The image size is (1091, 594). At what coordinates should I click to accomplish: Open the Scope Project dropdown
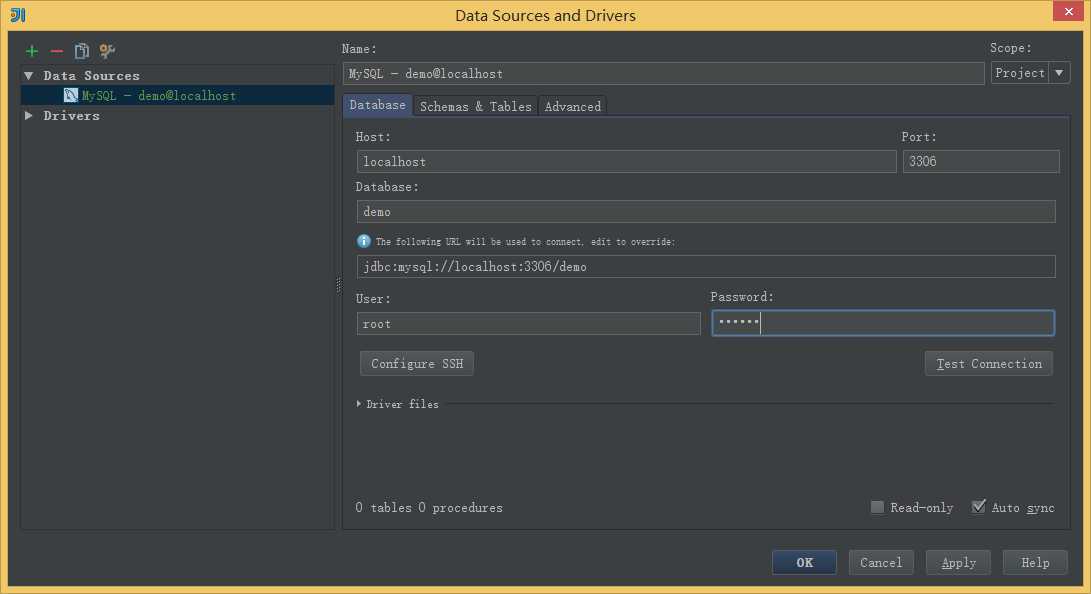coord(1030,72)
